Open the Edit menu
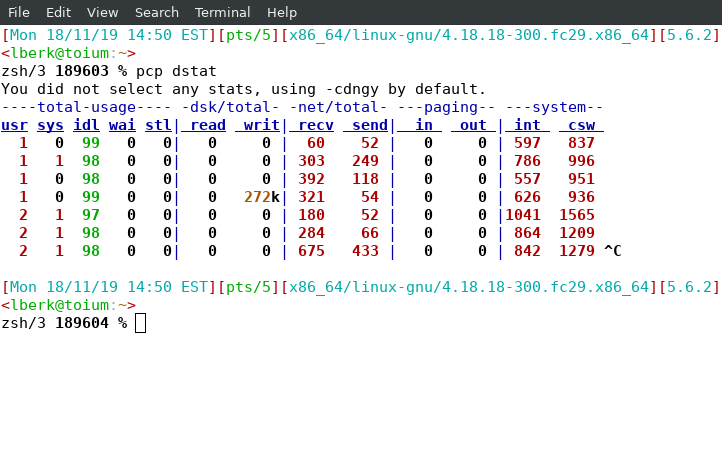 point(58,12)
